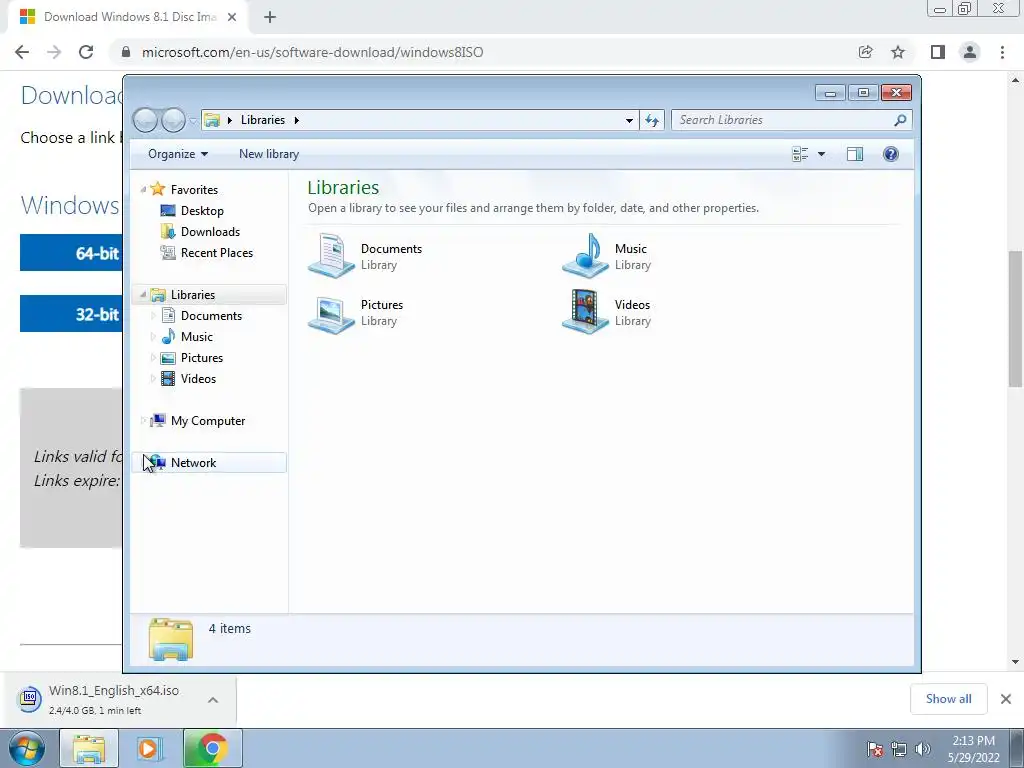This screenshot has width=1024, height=768.
Task: Open Explorer help icon
Action: point(891,154)
